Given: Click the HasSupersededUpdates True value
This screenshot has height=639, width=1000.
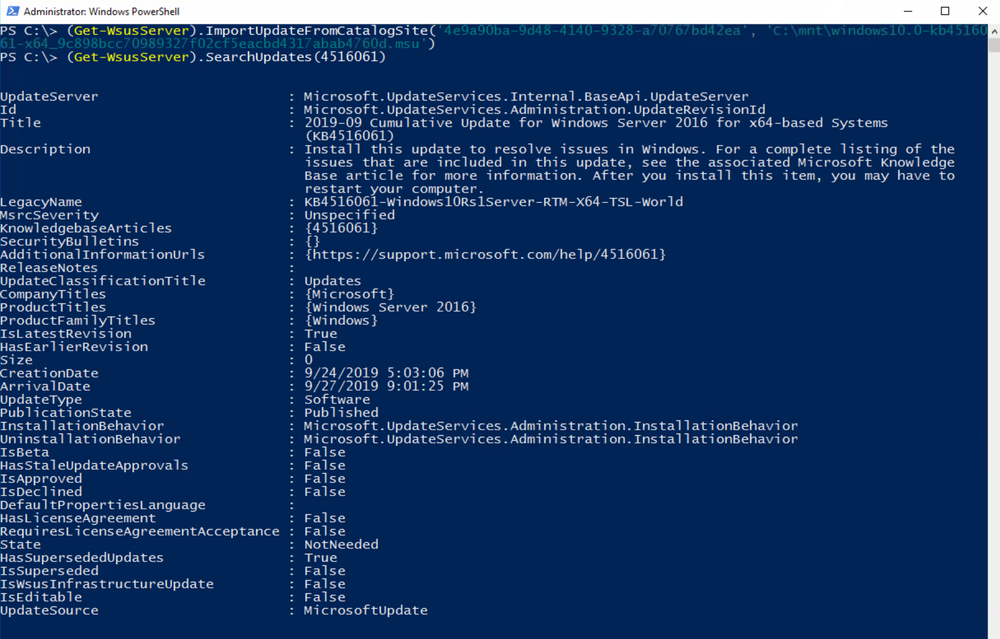Looking at the screenshot, I should 320,558.
